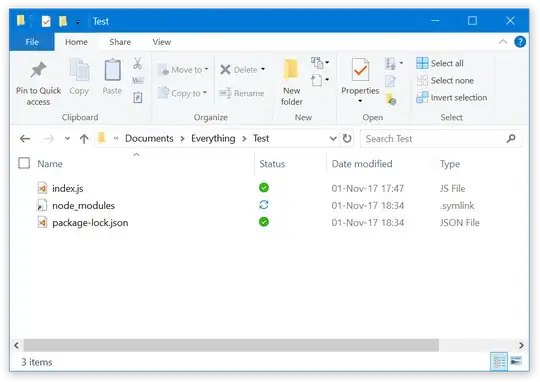540x382 pixels.
Task: Sort by the Status column header
Action: point(272,164)
